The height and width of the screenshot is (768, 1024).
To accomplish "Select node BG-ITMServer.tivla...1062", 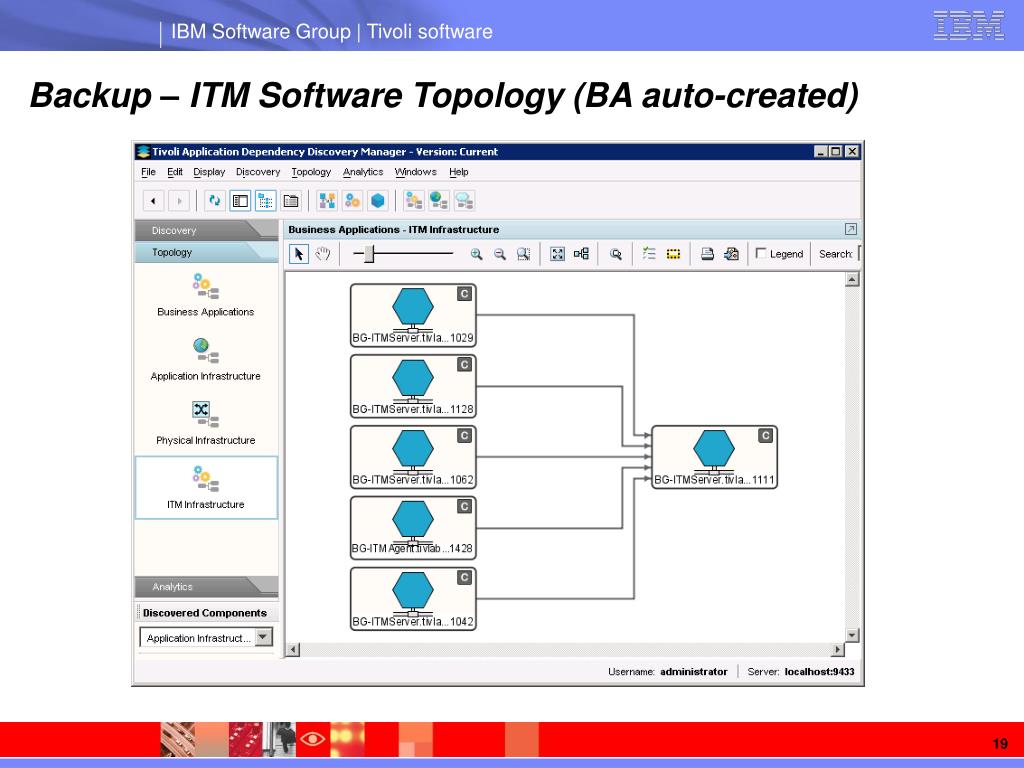I will click(x=413, y=457).
